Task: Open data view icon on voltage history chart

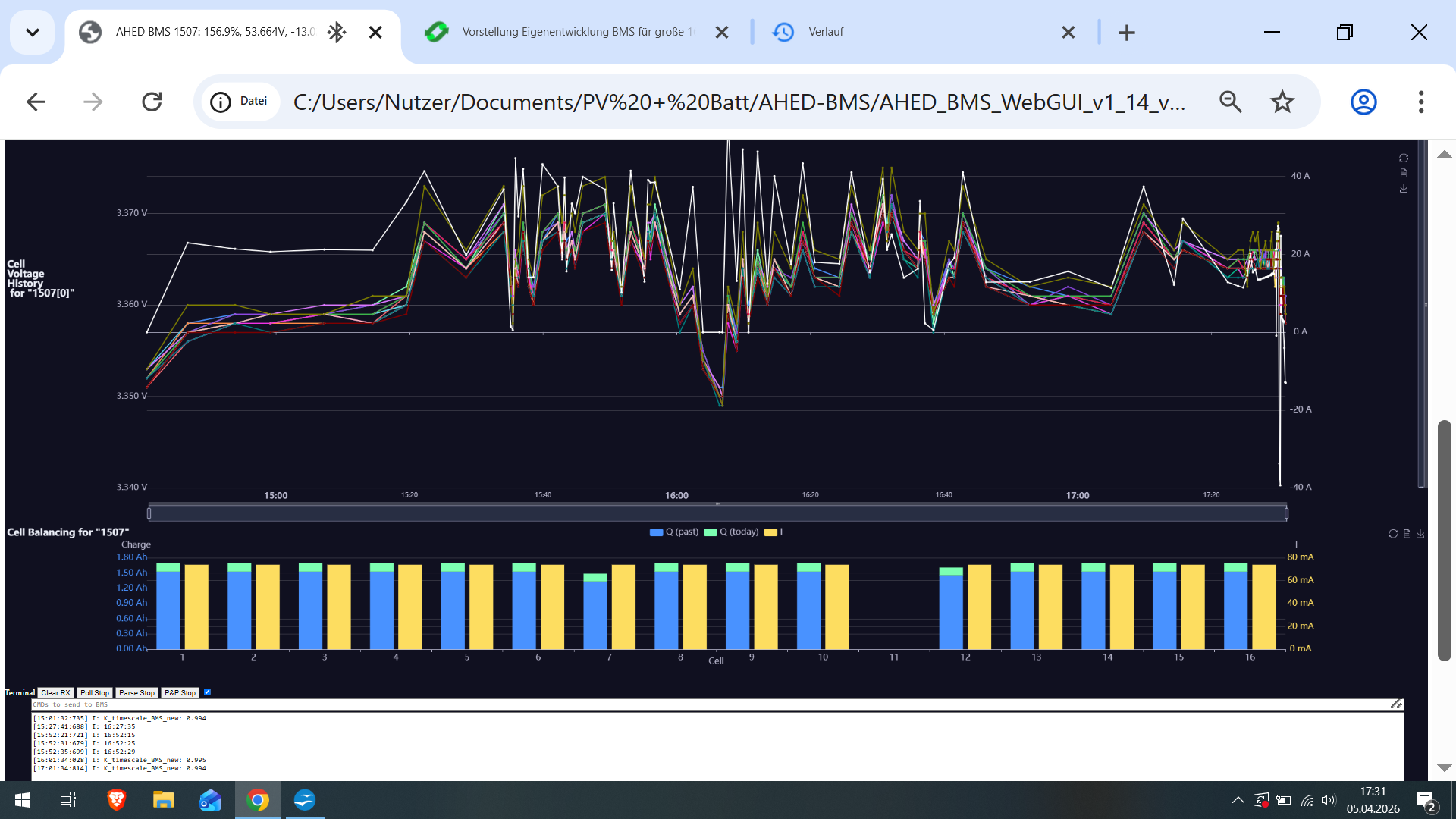Action: (1404, 173)
